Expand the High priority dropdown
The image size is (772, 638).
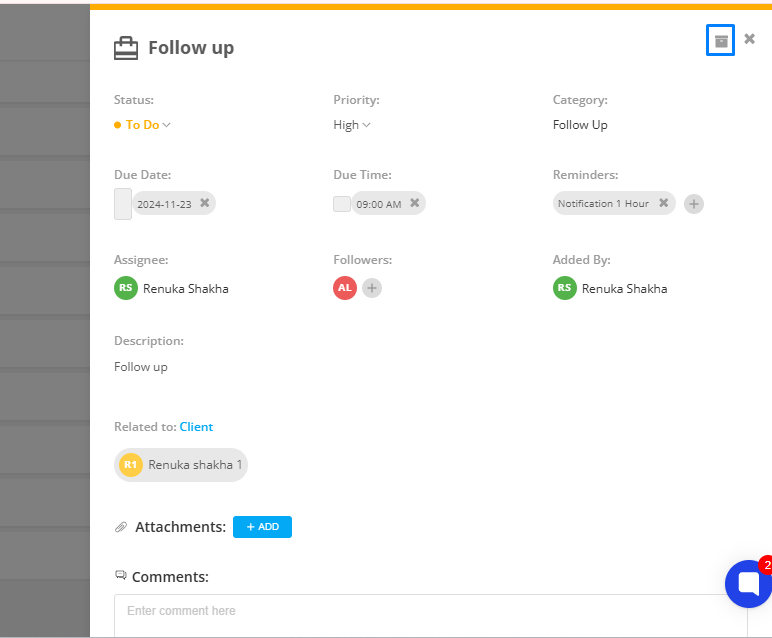pos(352,125)
